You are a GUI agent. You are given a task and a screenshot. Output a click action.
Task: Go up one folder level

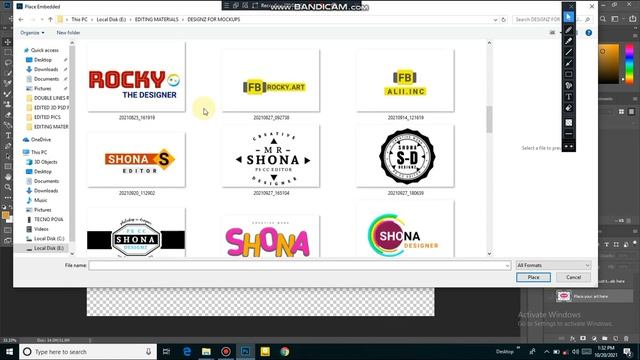(50, 19)
